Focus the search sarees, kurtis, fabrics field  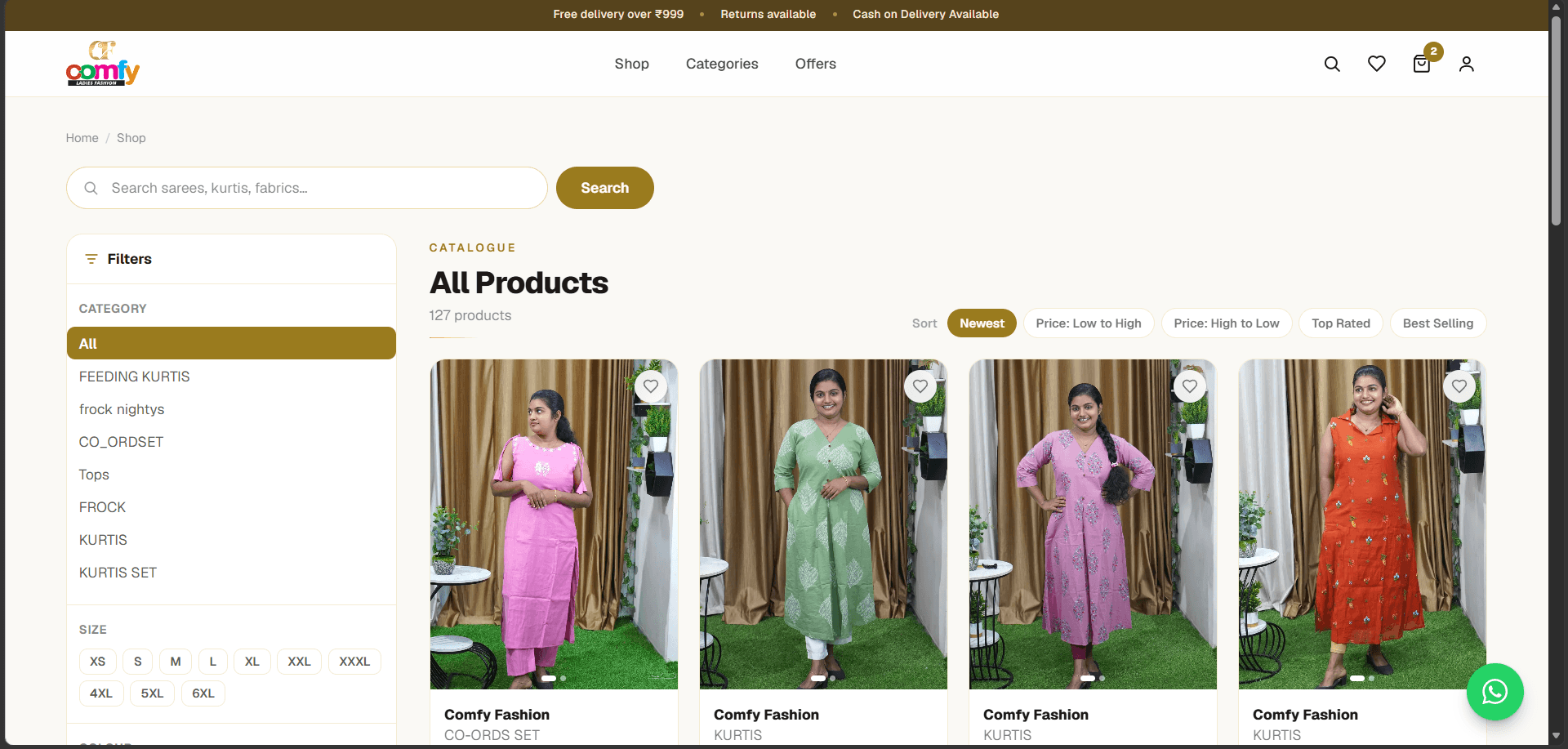pyautogui.click(x=307, y=188)
